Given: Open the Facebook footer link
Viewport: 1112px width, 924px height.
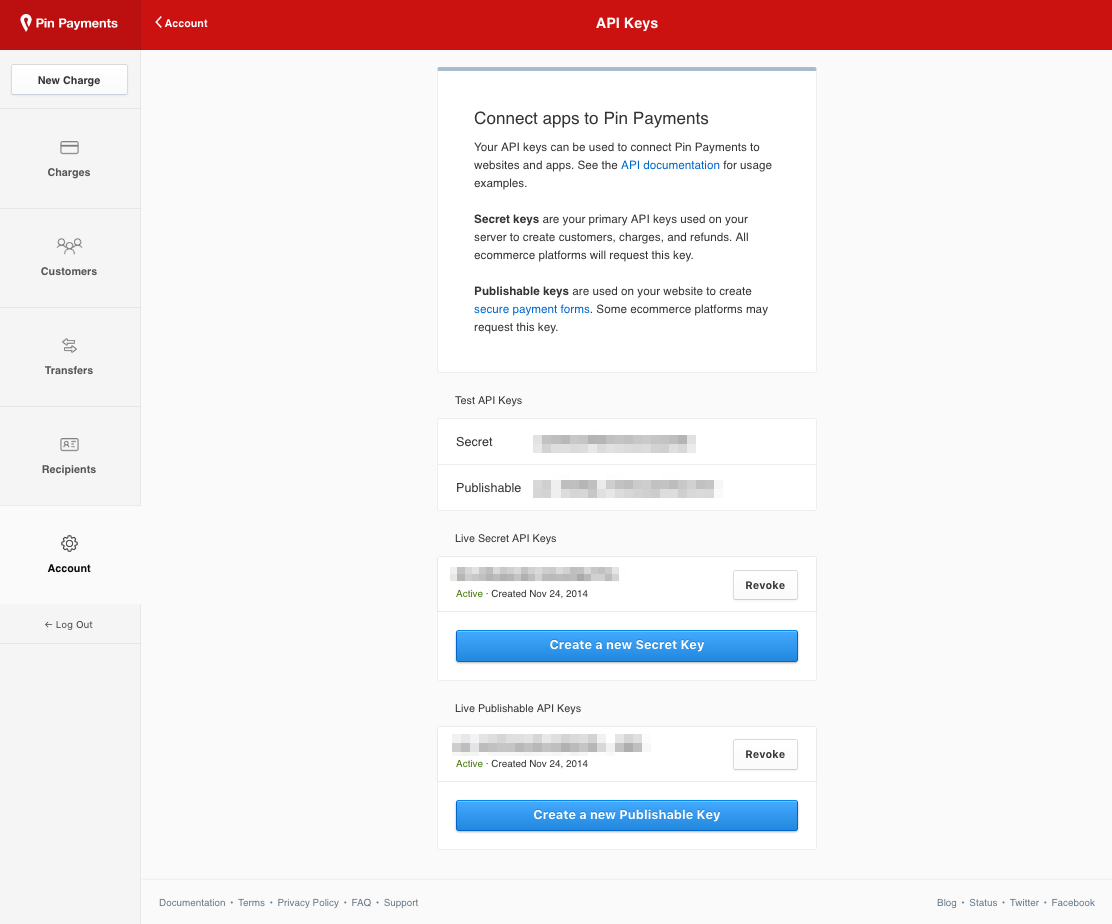Looking at the screenshot, I should click(x=1073, y=903).
